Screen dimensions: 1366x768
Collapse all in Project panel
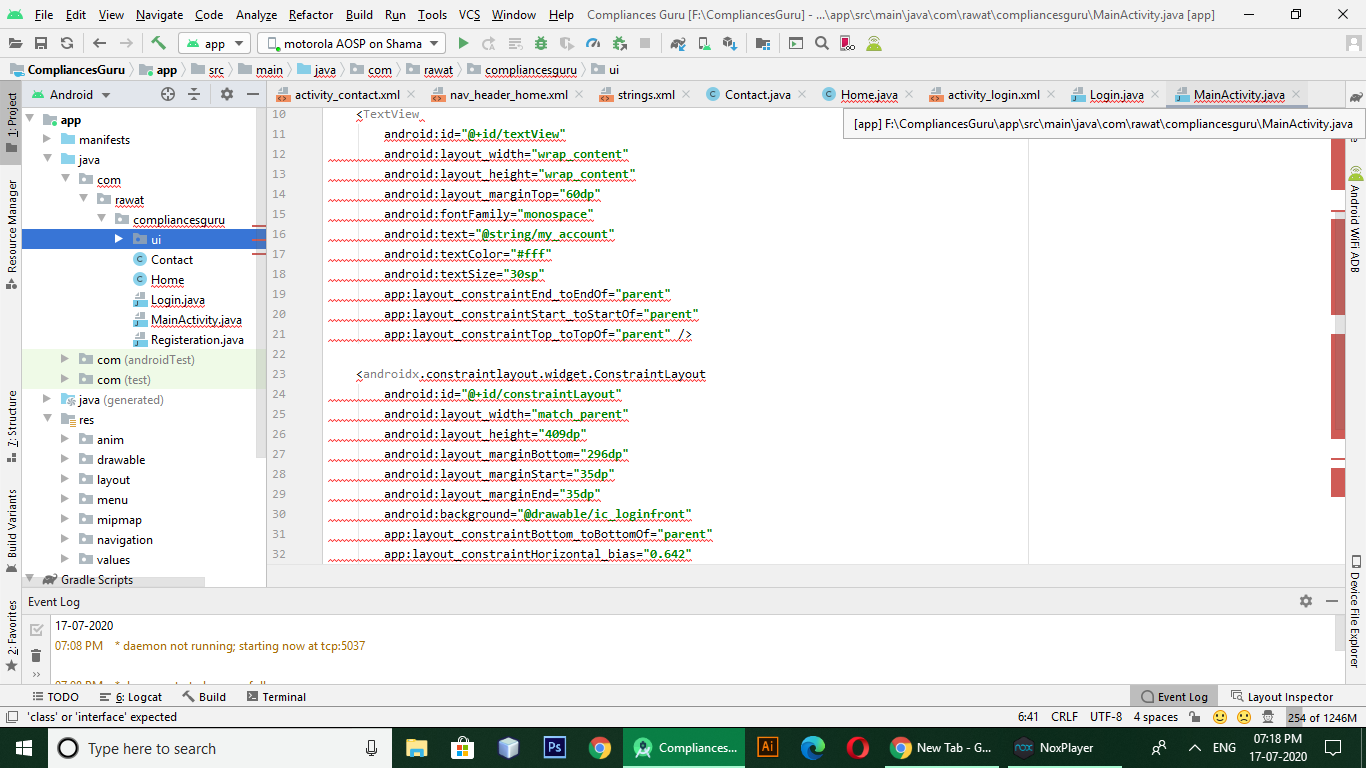coord(194,94)
